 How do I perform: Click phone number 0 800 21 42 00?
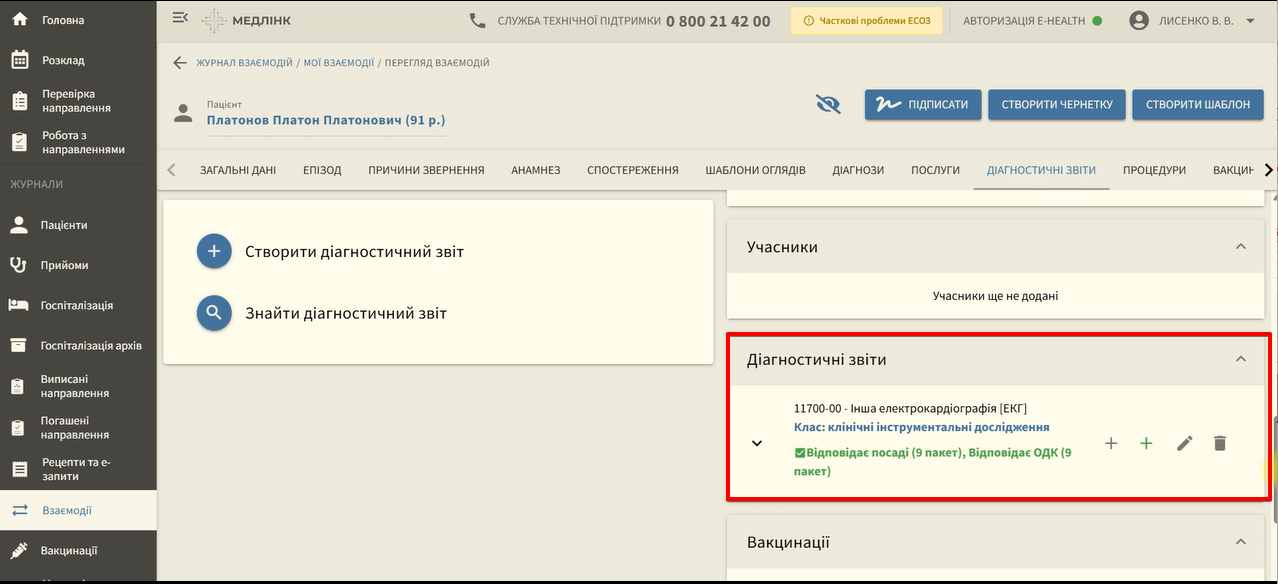tap(718, 20)
